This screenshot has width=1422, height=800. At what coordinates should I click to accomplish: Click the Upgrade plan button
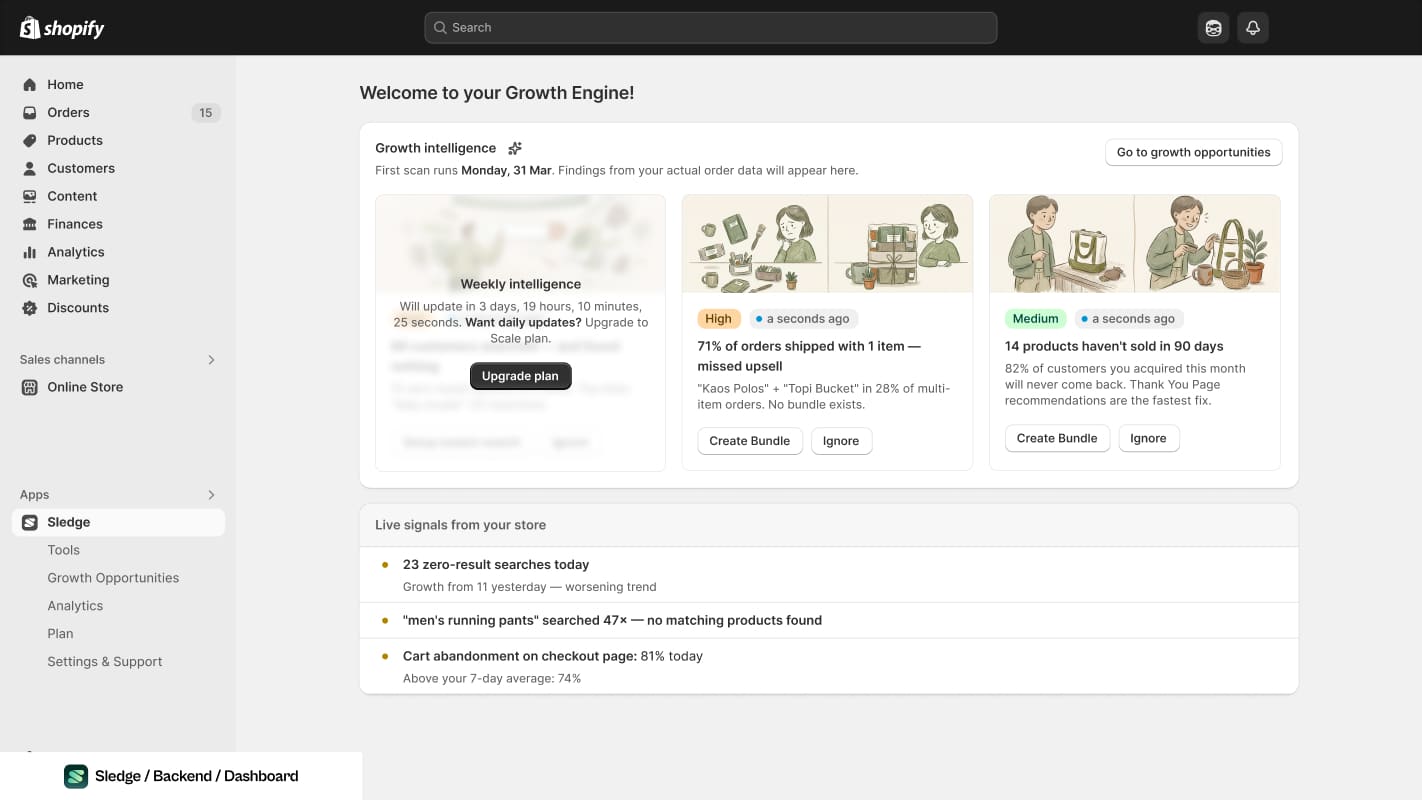click(520, 377)
